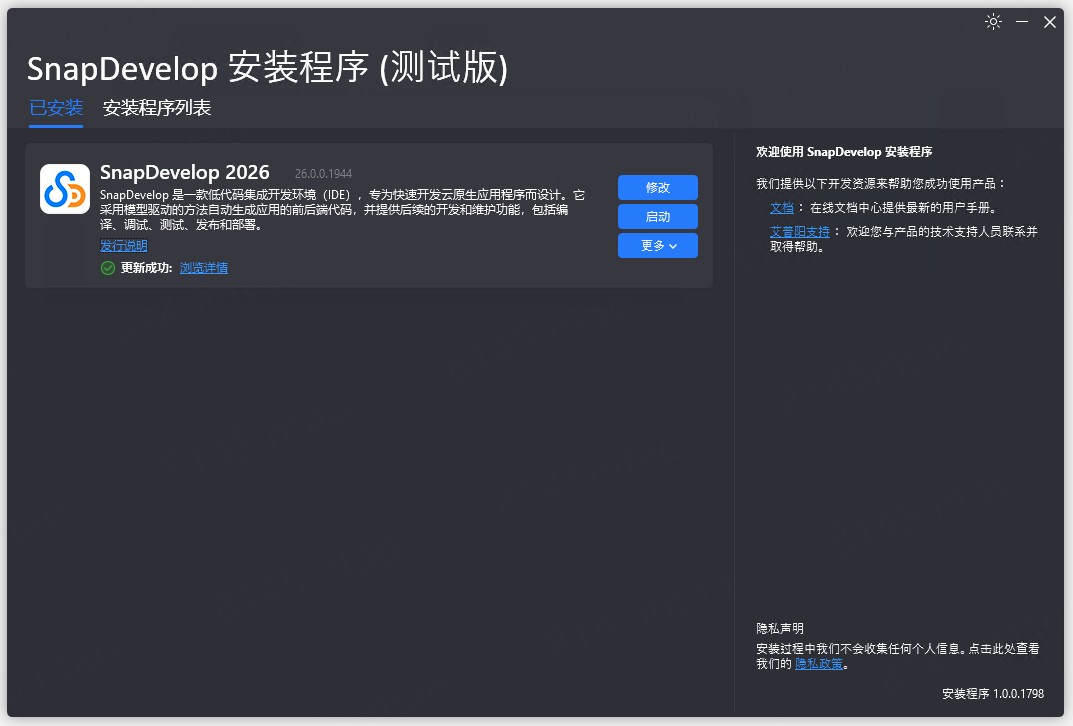Toggle the light/dark theme sun icon
Image resolution: width=1073 pixels, height=726 pixels.
pyautogui.click(x=993, y=22)
